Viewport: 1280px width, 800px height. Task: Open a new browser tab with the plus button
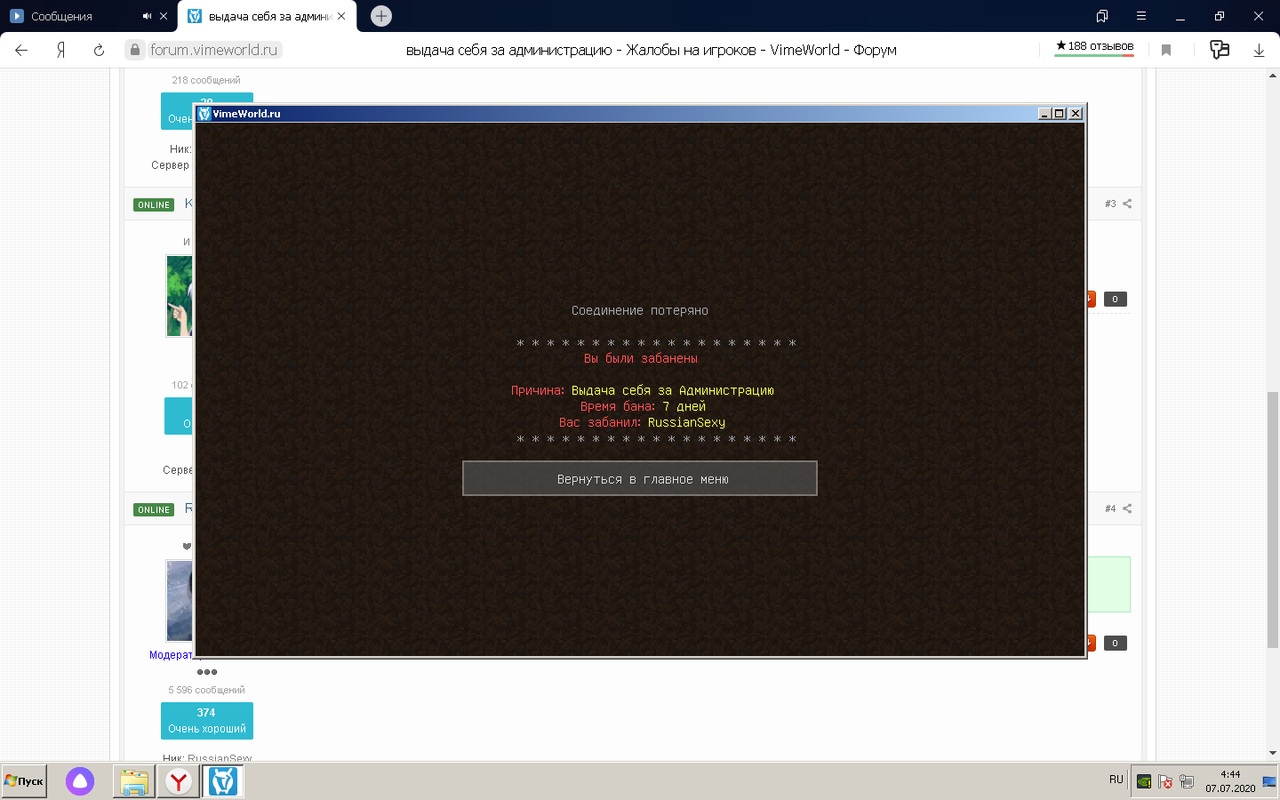(x=381, y=16)
